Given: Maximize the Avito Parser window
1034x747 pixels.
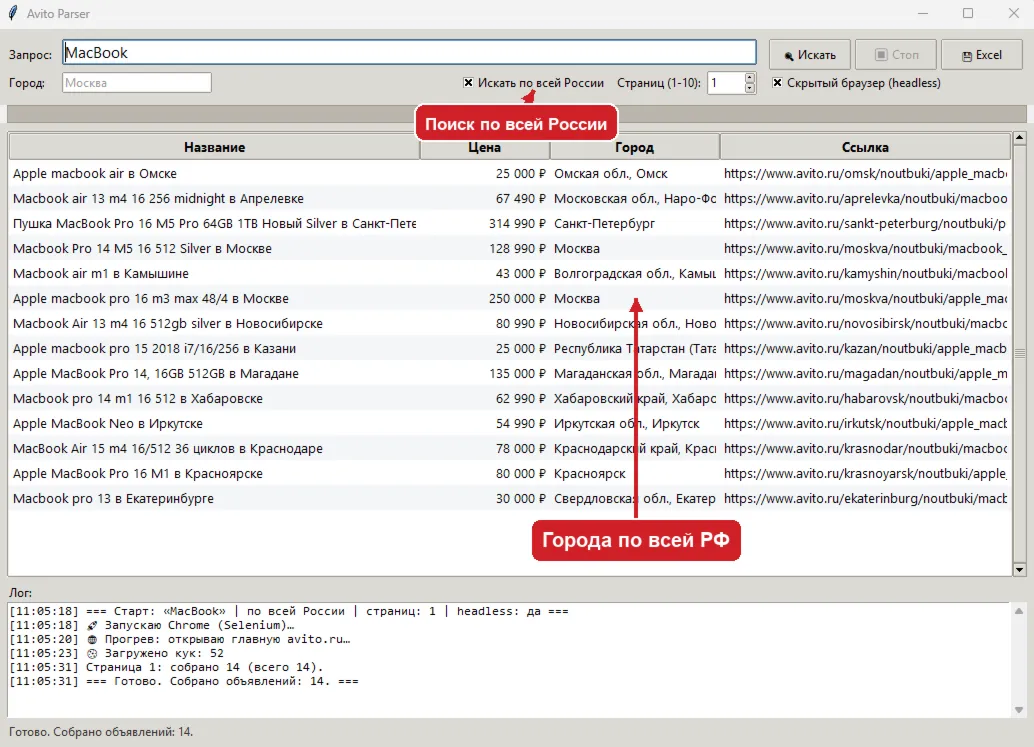Looking at the screenshot, I should click(968, 13).
